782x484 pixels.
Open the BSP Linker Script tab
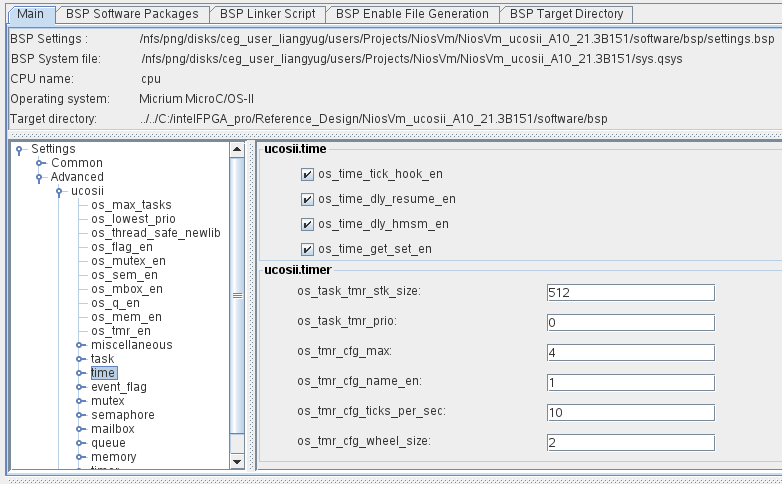[x=269, y=14]
